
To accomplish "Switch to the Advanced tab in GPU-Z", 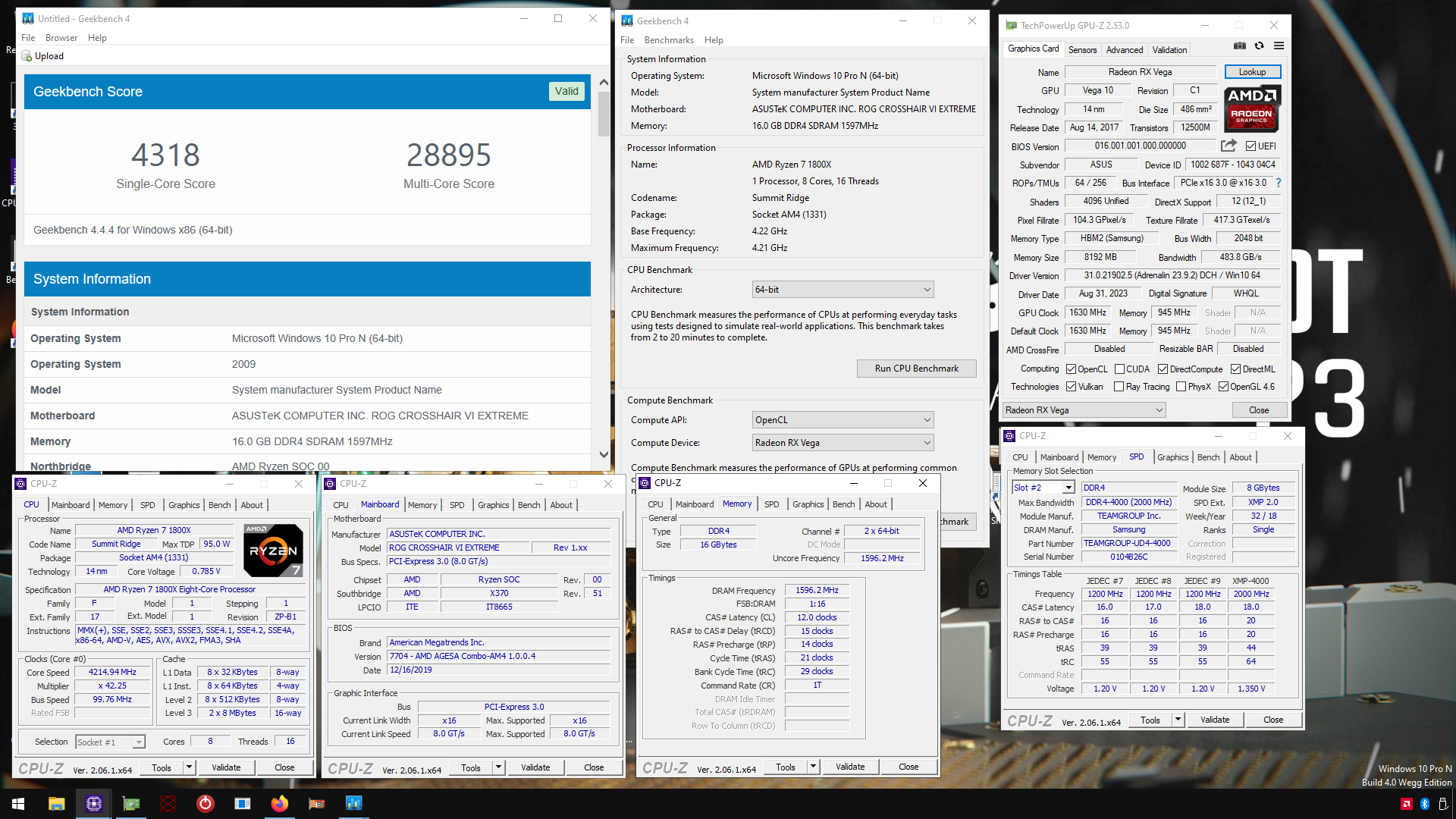I will tap(1124, 50).
